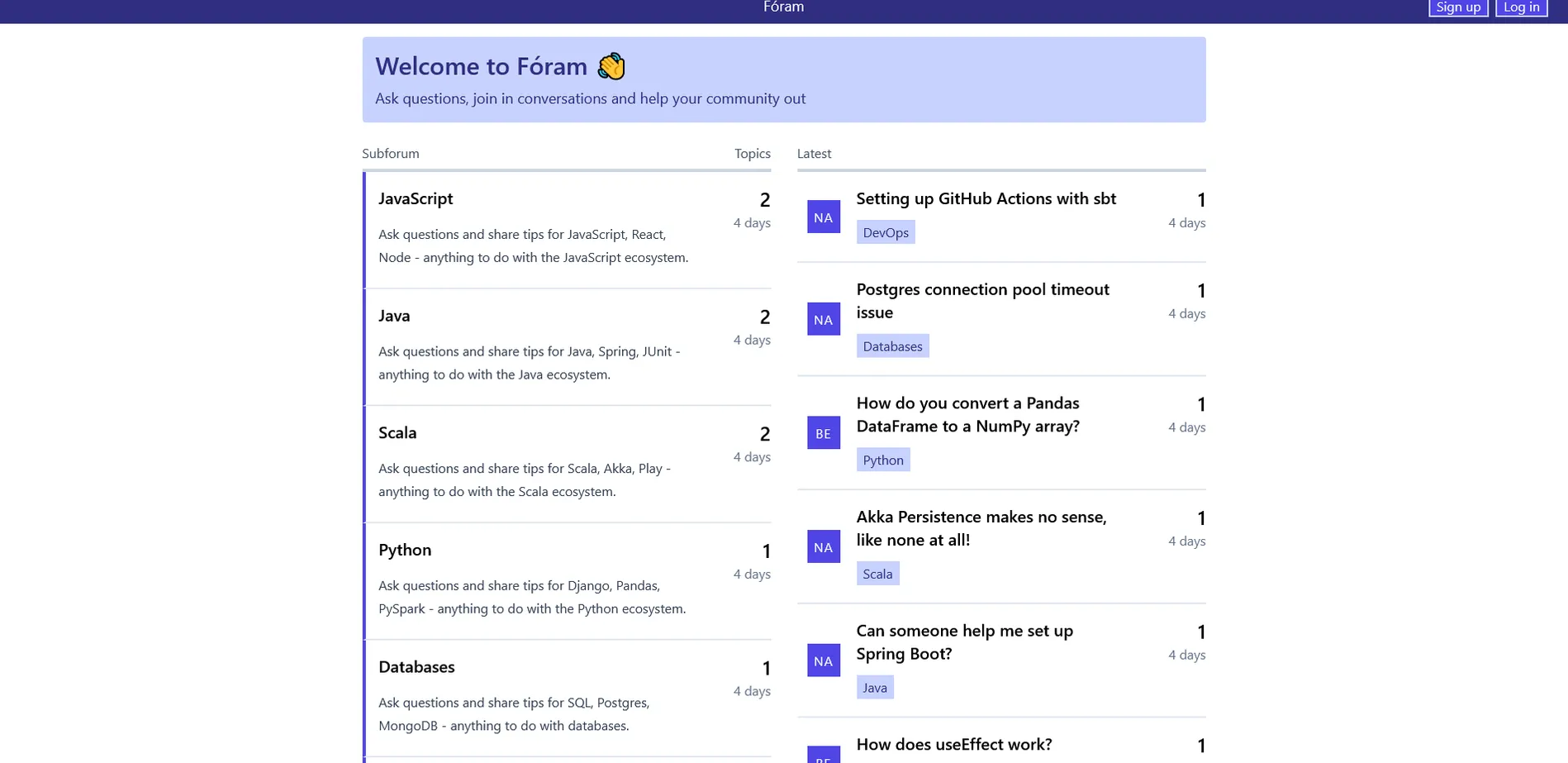
Task: Select the Databases tag badge
Action: pos(892,346)
